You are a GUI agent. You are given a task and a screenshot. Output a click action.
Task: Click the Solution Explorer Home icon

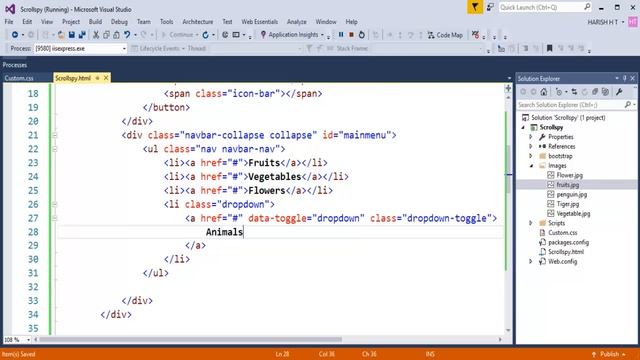click(x=544, y=92)
